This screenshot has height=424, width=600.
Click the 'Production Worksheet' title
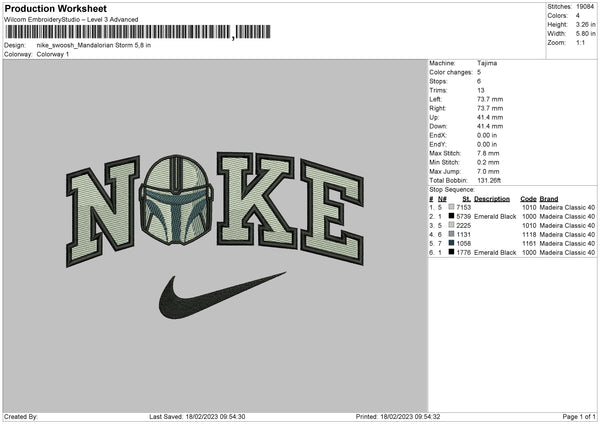55,8
